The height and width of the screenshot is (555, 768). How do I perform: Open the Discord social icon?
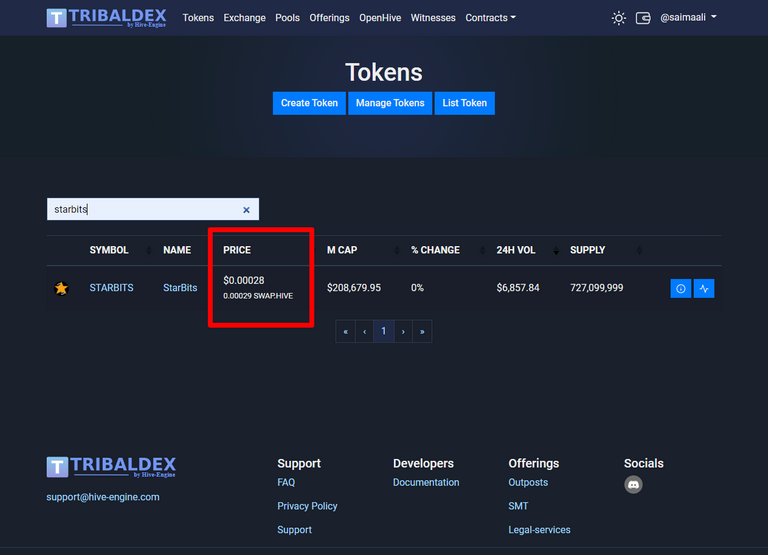(x=633, y=484)
